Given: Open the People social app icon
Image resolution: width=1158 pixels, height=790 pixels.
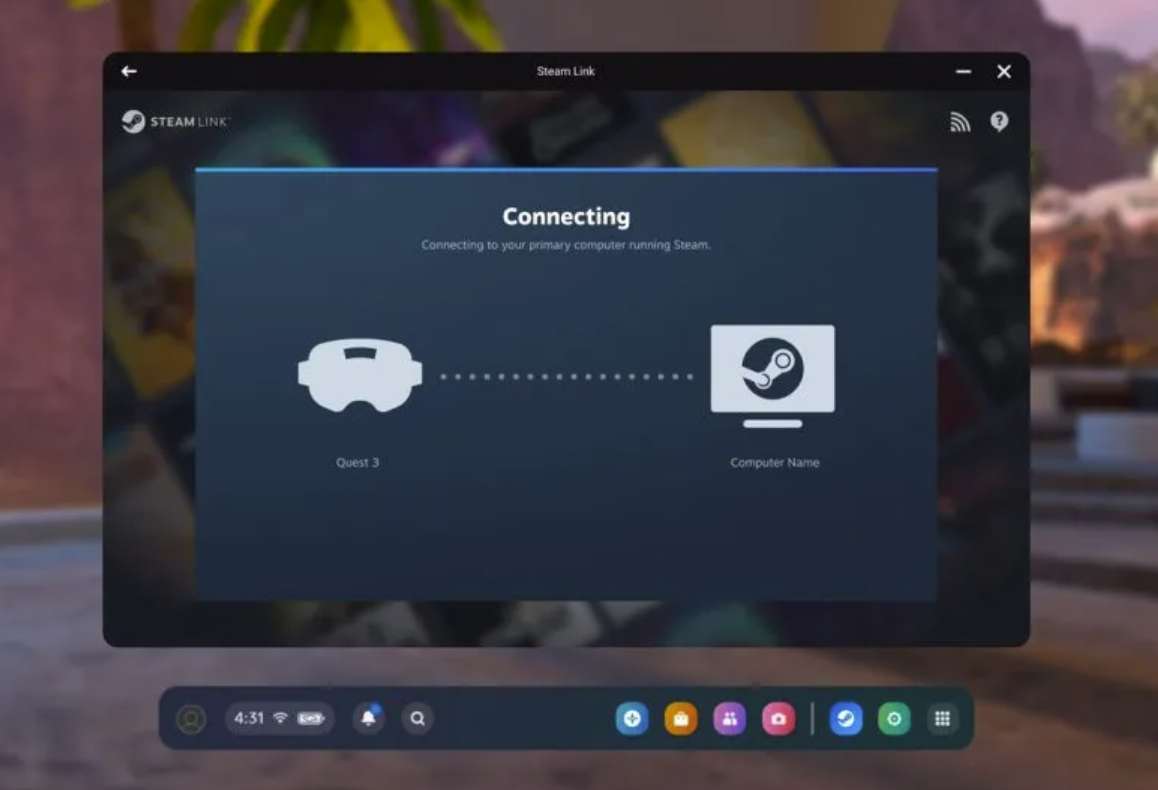Looking at the screenshot, I should point(729,718).
